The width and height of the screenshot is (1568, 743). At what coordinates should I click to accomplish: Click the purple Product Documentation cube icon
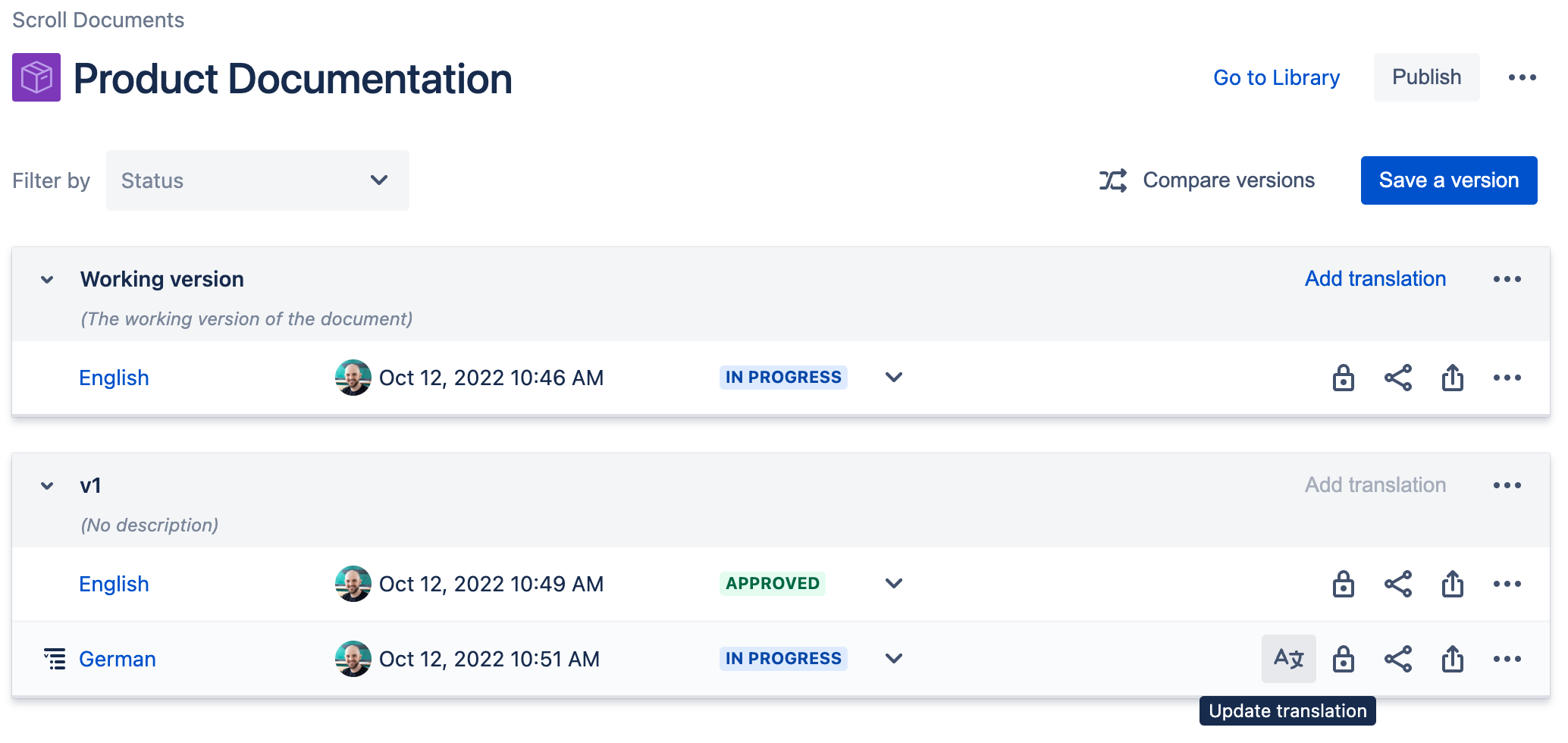36,77
